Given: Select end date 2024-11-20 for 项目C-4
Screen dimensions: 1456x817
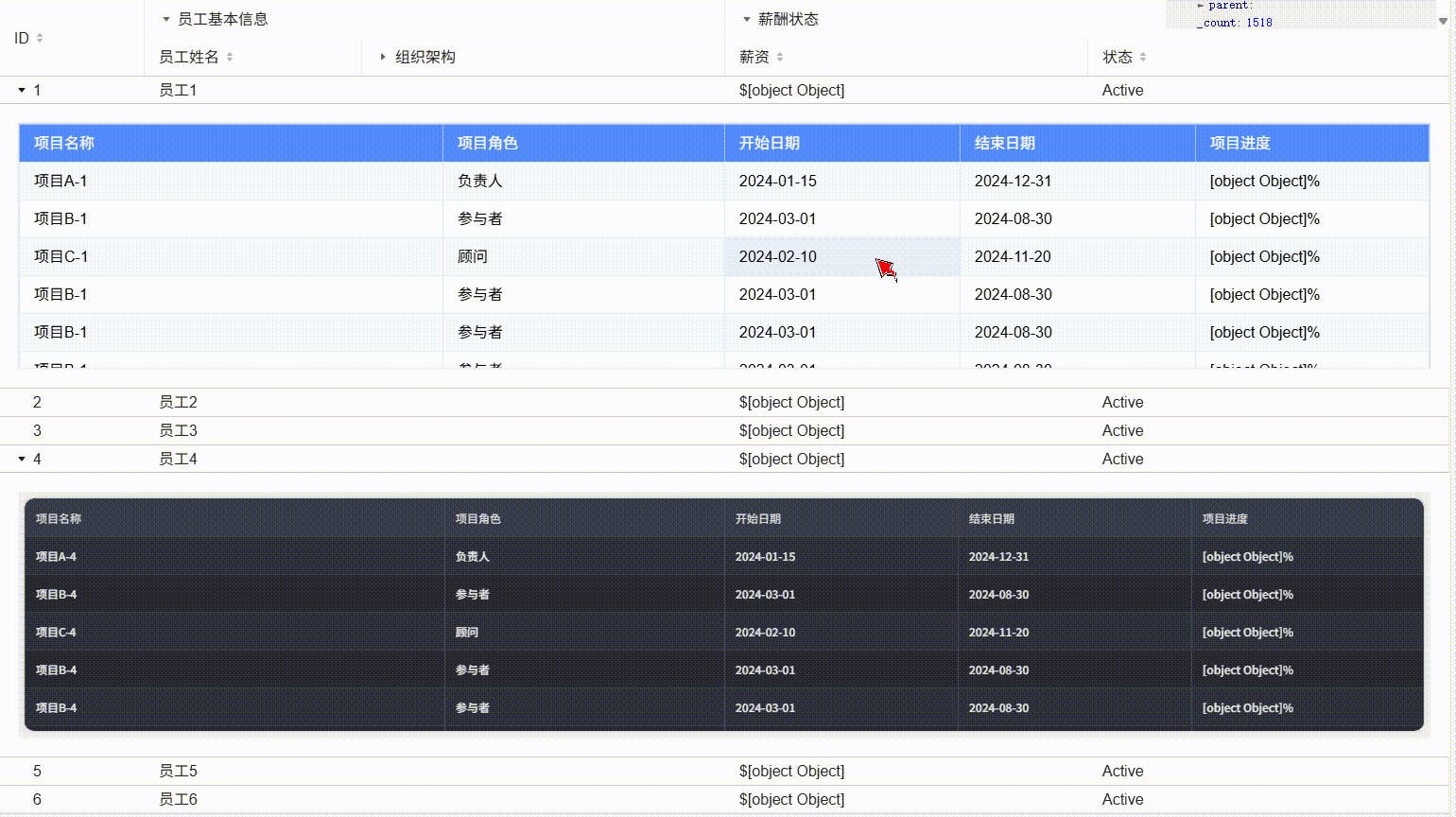Looking at the screenshot, I should 1075,632.
